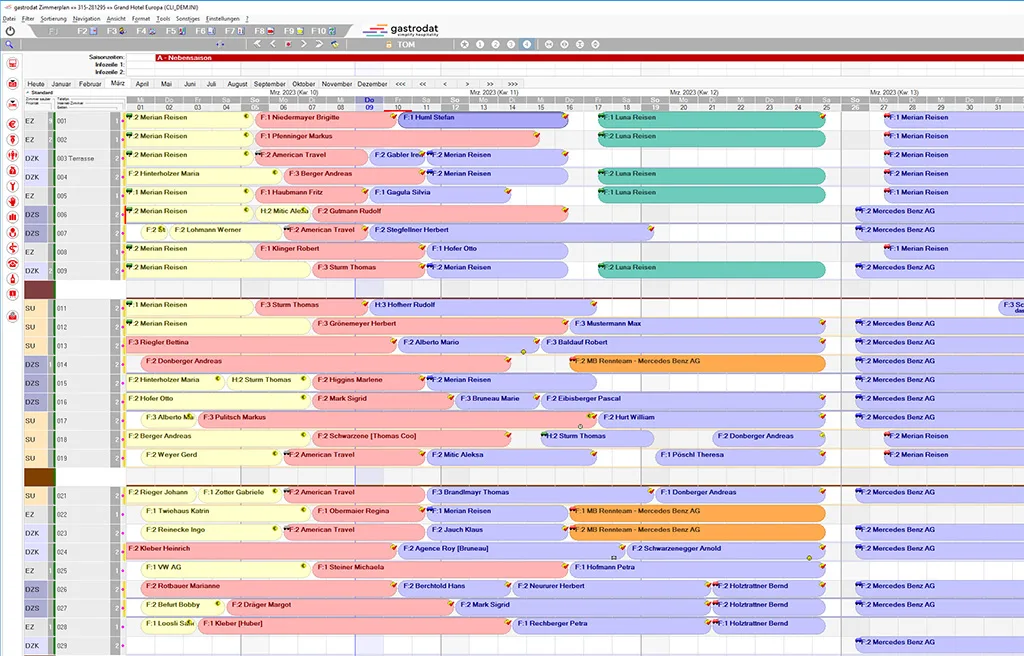This screenshot has height=656, width=1024.
Task: Click the brown category block above room 021
Action: point(40,476)
